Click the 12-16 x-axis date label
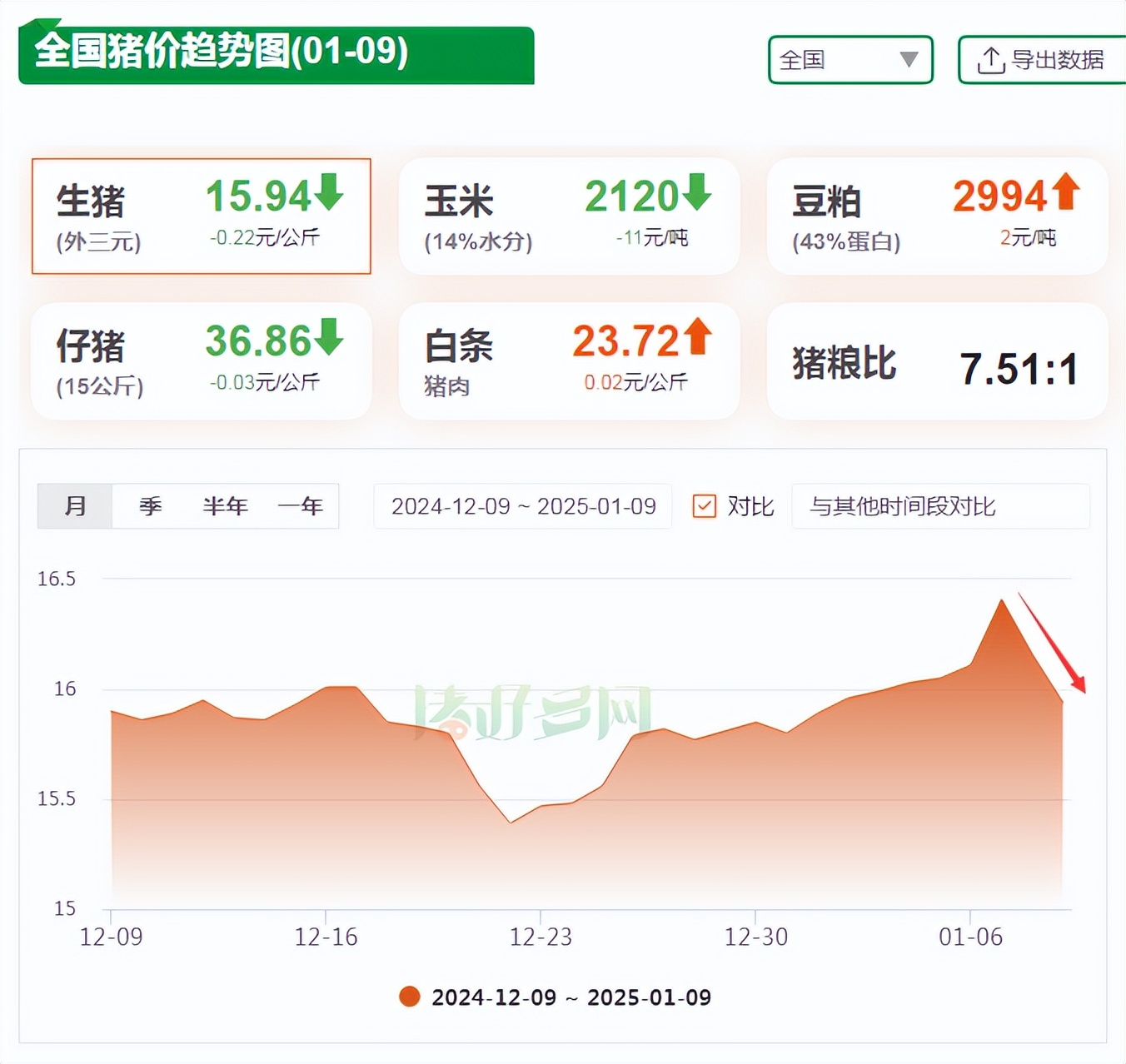This screenshot has width=1126, height=1064. click(326, 937)
